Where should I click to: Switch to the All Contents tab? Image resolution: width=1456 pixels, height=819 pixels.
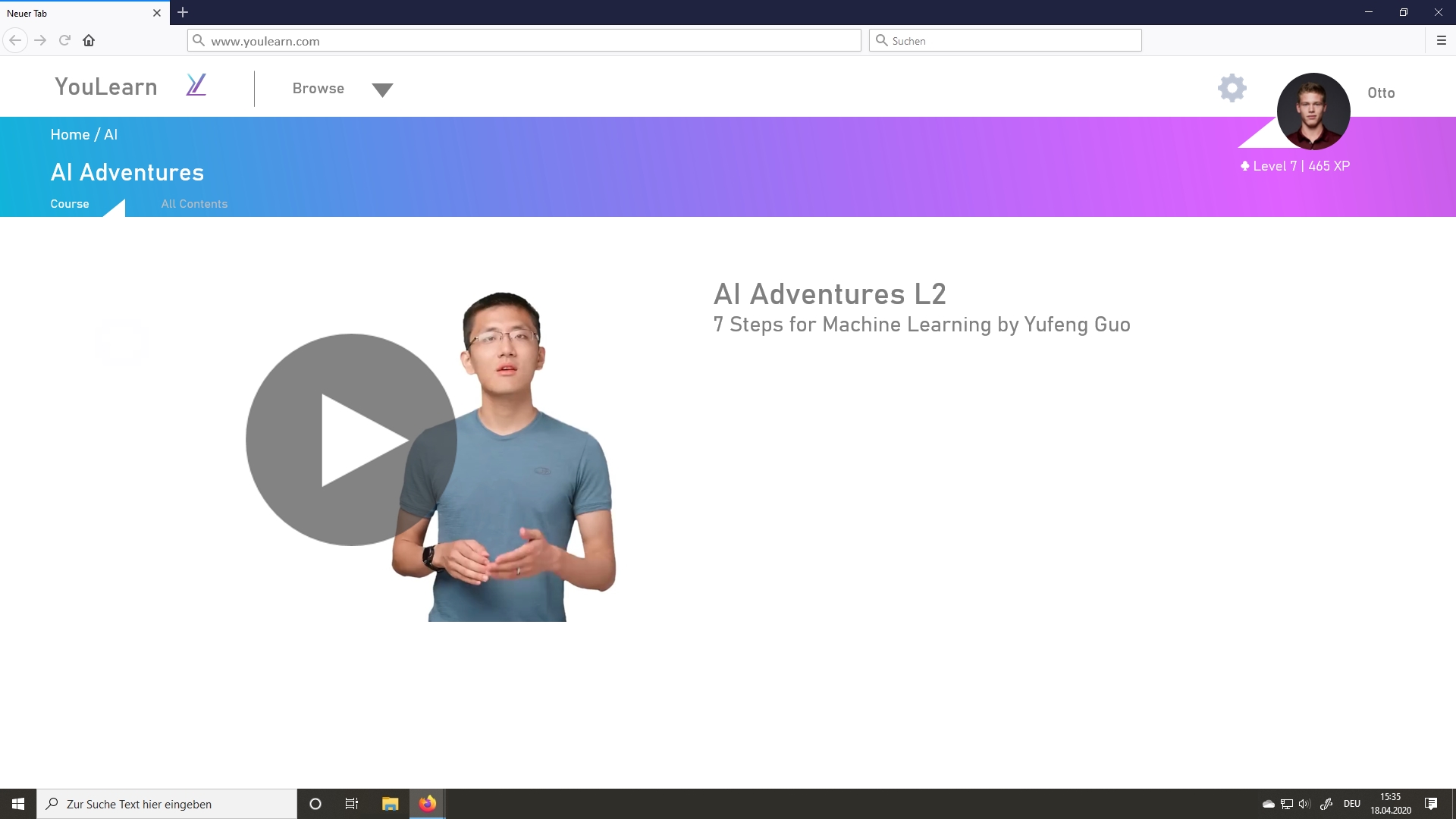coord(194,204)
